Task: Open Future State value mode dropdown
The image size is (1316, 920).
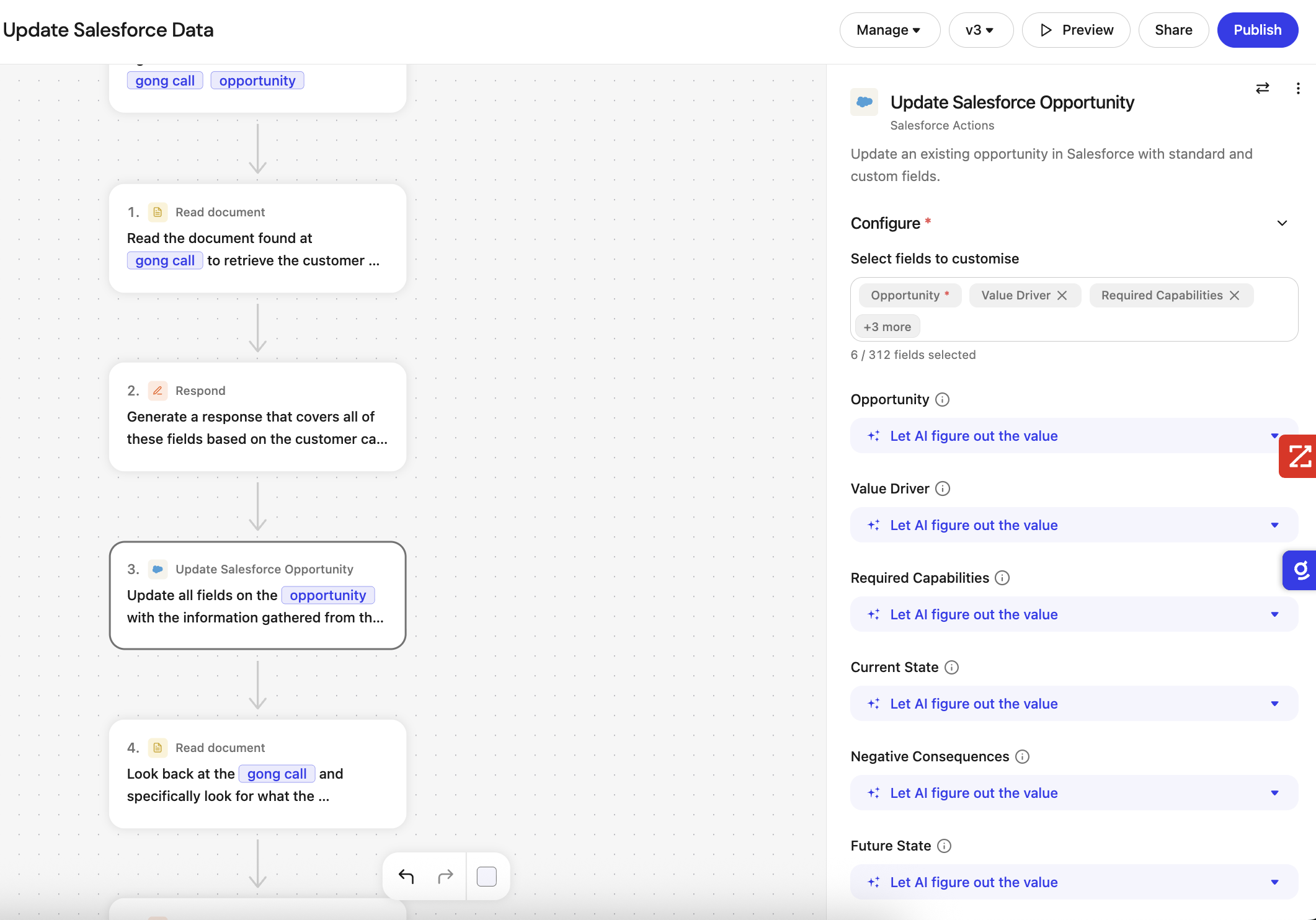Action: 1074,882
